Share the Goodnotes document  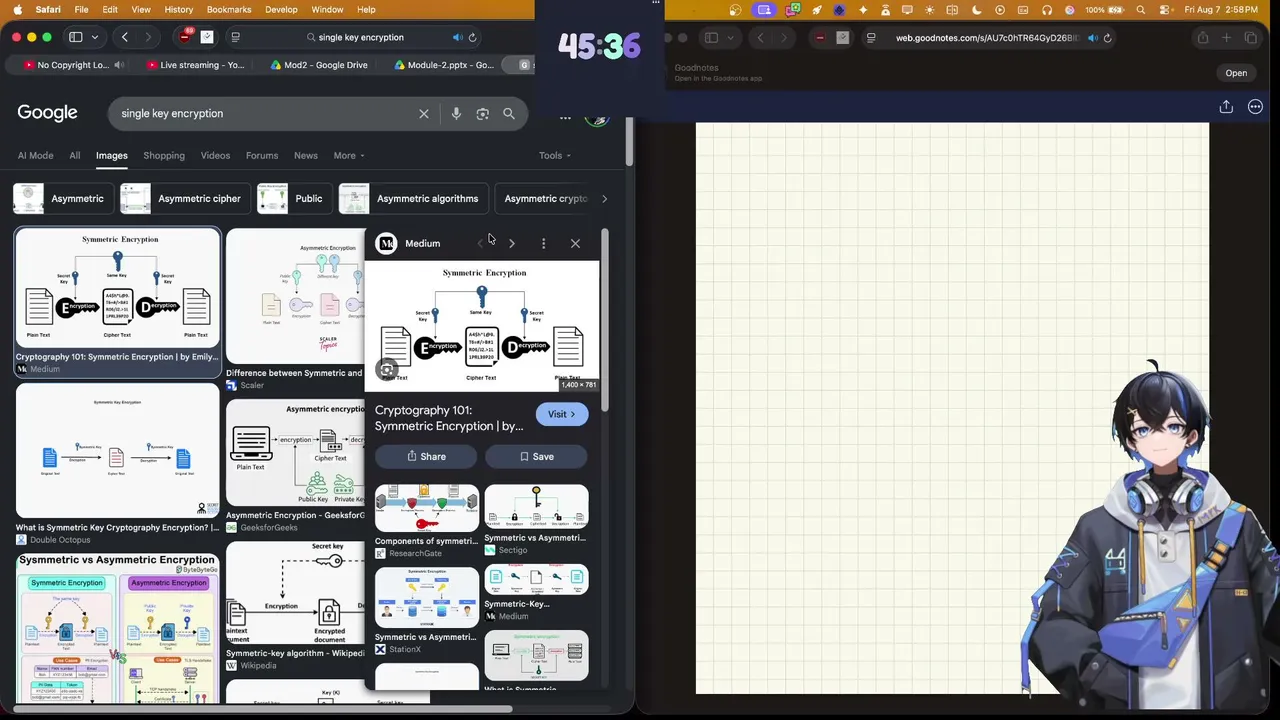[x=1226, y=107]
